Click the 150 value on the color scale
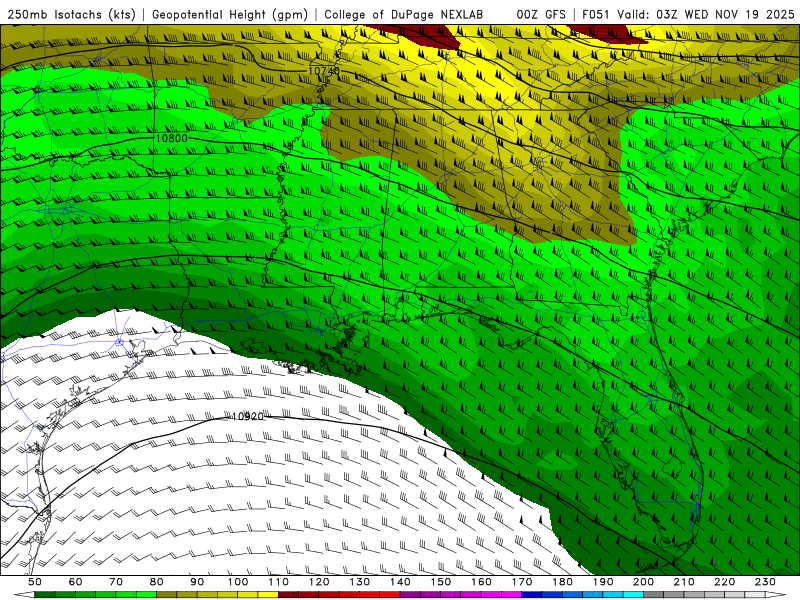This screenshot has height=600, width=800. (x=441, y=582)
